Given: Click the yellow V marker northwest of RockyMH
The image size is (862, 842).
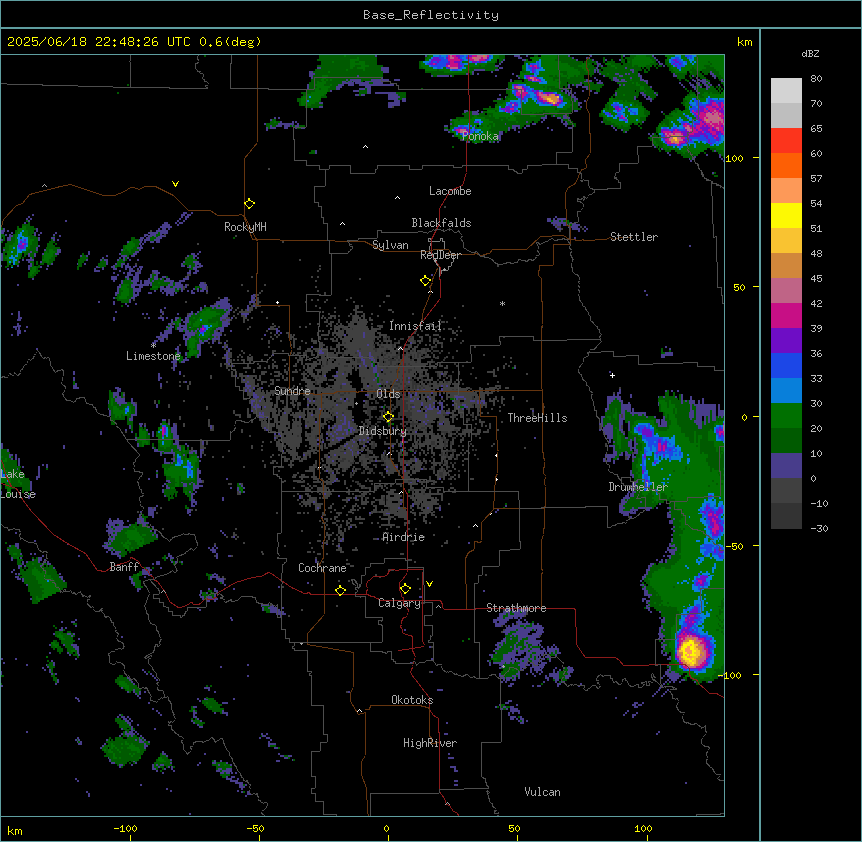Looking at the screenshot, I should coord(175,184).
